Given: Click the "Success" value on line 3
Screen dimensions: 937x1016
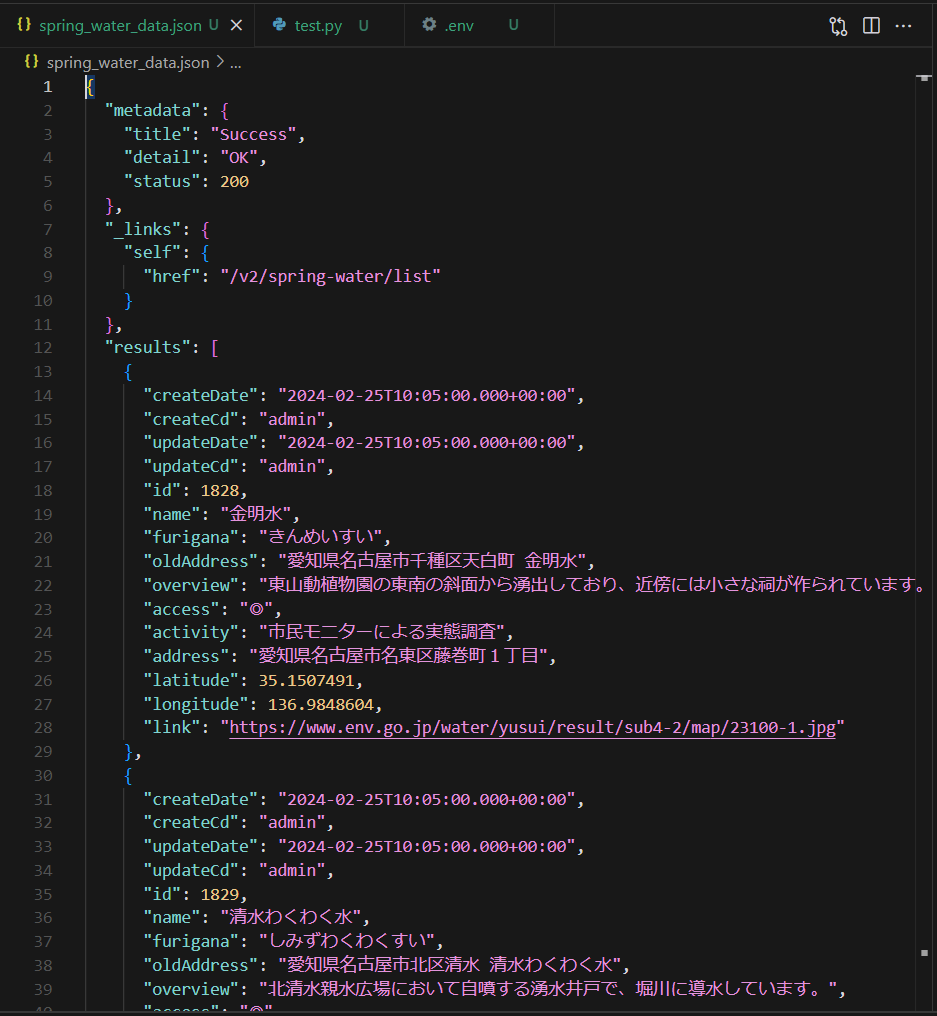Looking at the screenshot, I should coord(253,134).
